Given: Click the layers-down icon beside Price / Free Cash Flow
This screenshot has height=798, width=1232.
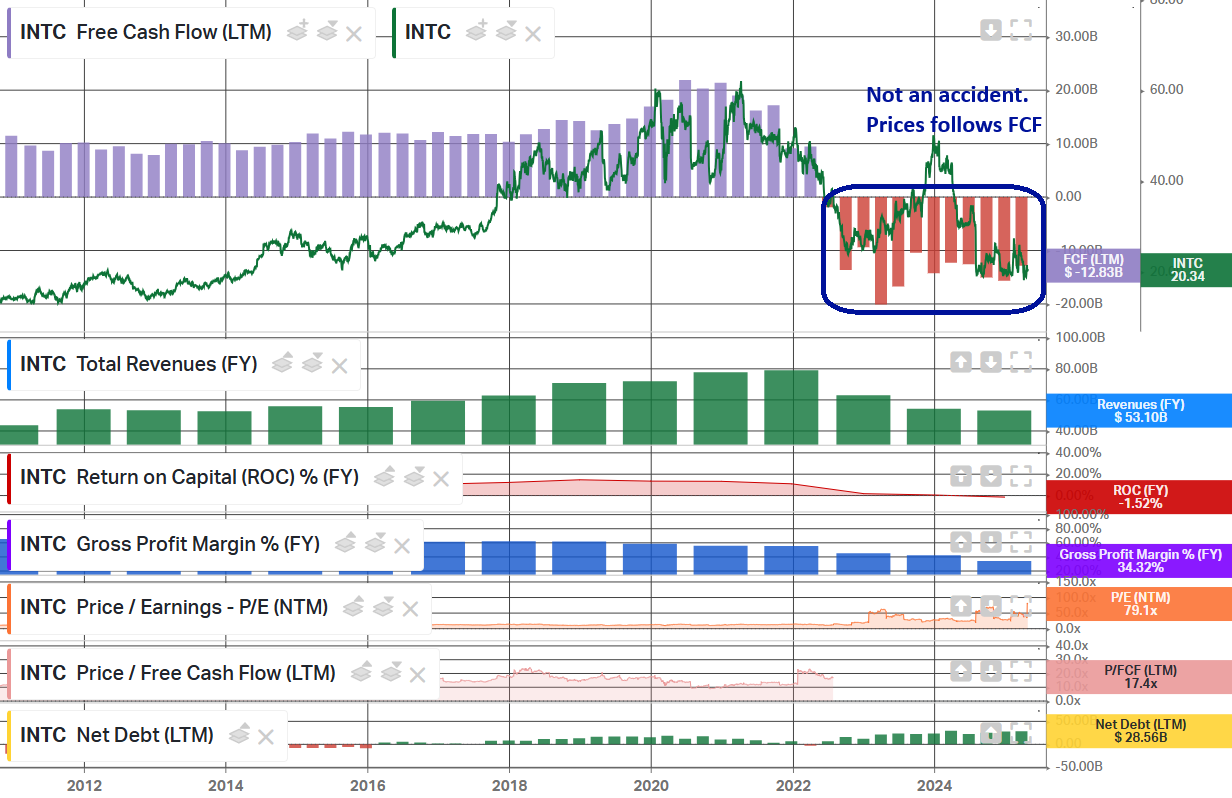Looking at the screenshot, I should [390, 672].
